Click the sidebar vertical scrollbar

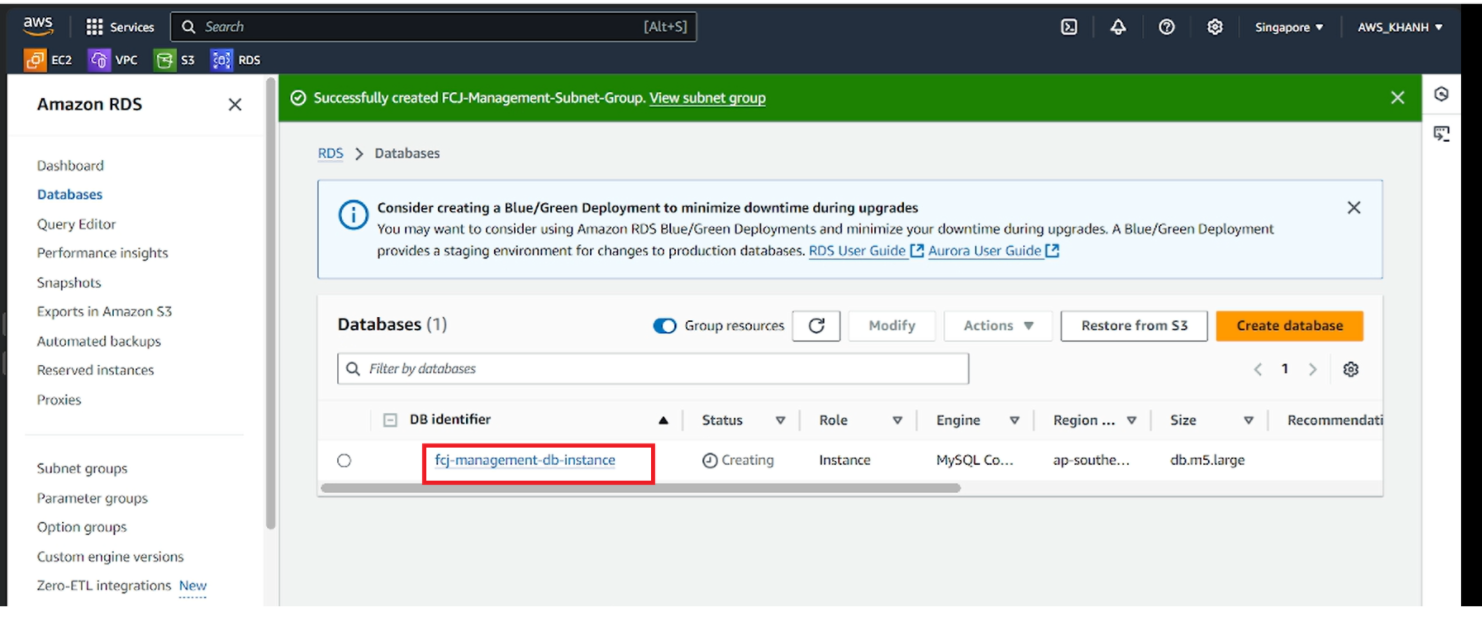[x=271, y=303]
